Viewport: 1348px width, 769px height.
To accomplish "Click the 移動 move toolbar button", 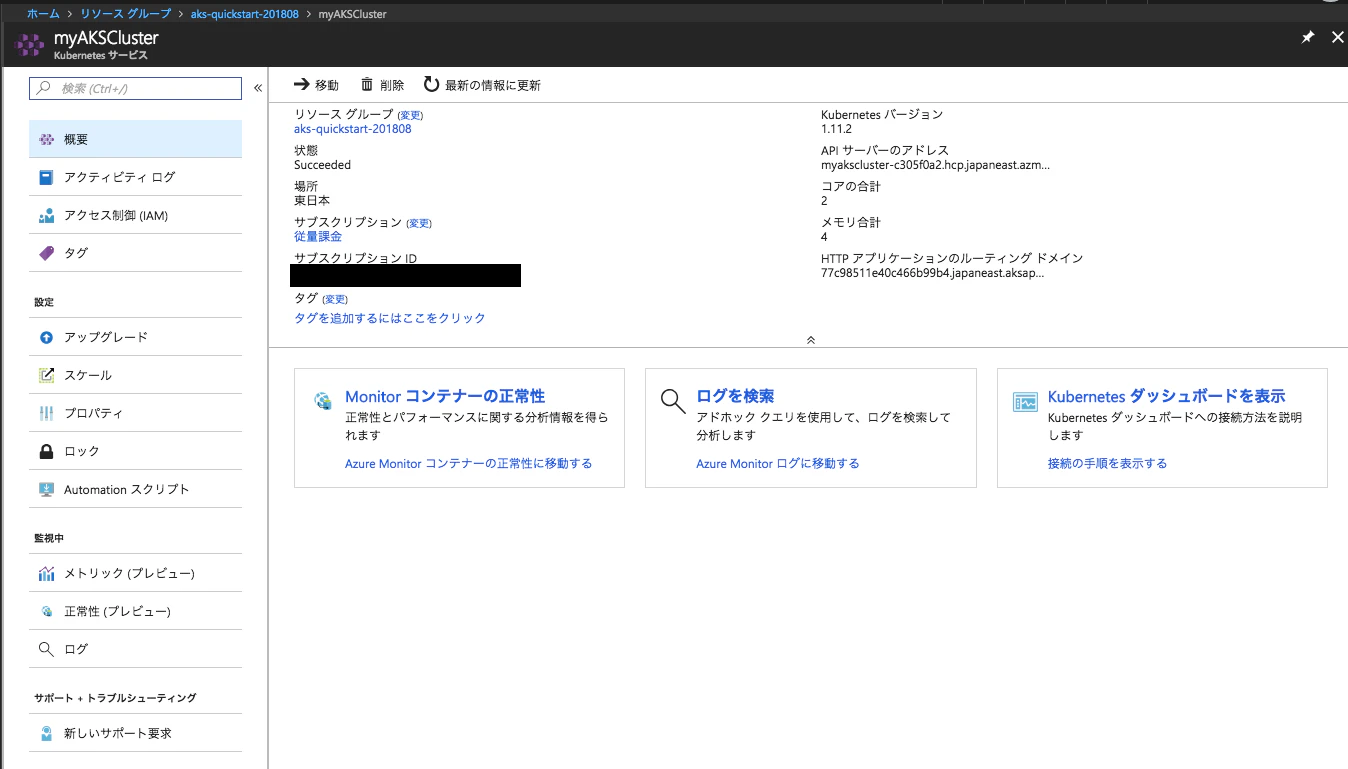I will tap(316, 85).
